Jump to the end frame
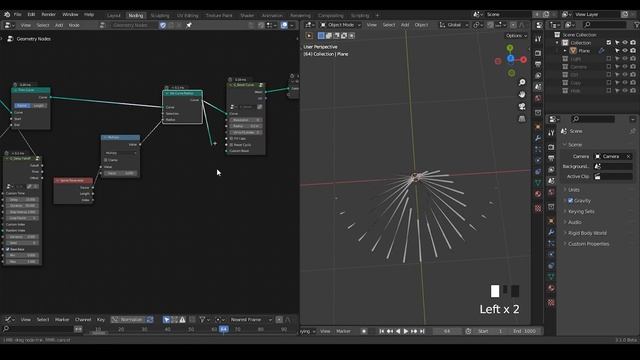 (422, 331)
